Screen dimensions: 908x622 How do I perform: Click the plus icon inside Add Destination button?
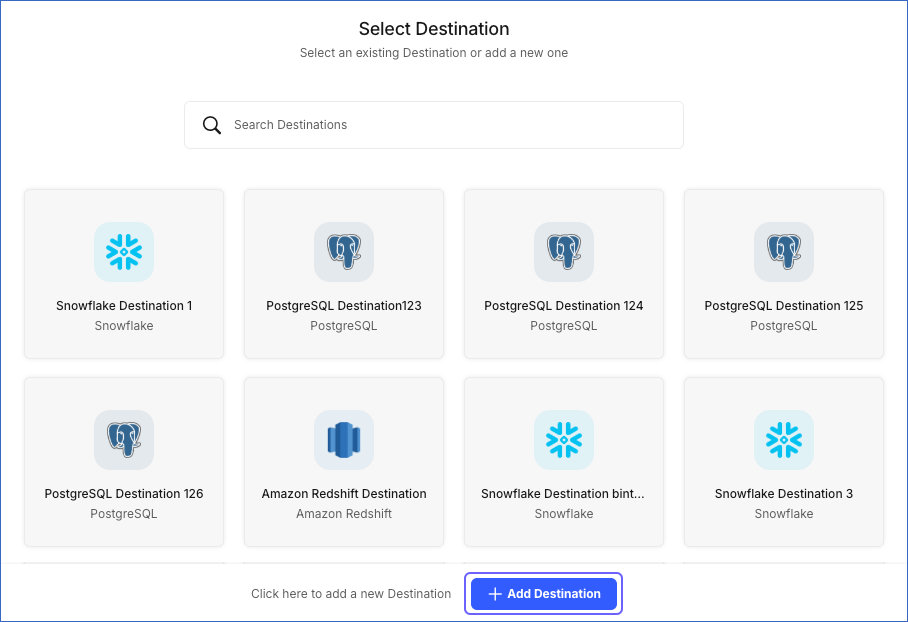(x=495, y=593)
